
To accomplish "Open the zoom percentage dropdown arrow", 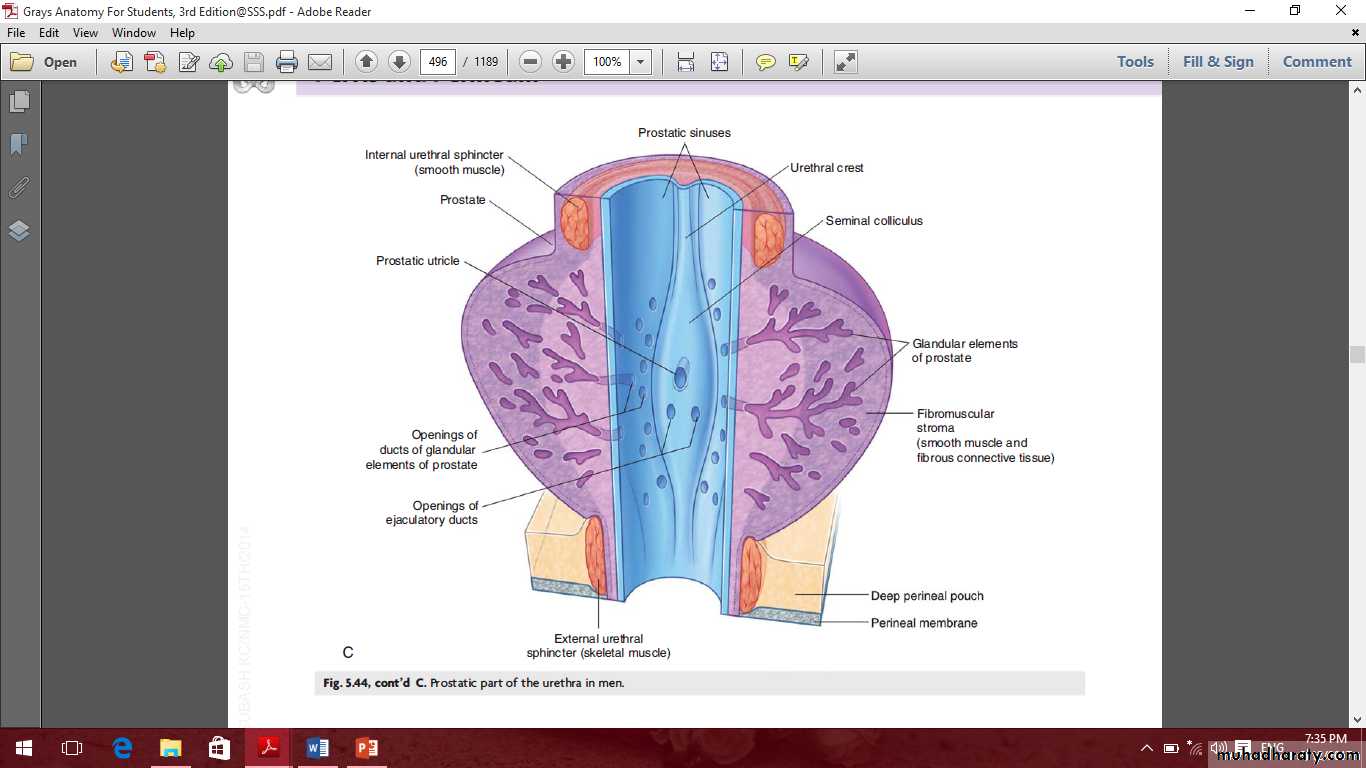I will [641, 62].
